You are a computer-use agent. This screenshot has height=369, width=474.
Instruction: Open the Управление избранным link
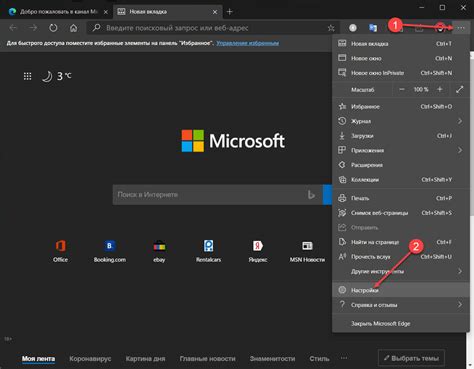pyautogui.click(x=248, y=43)
